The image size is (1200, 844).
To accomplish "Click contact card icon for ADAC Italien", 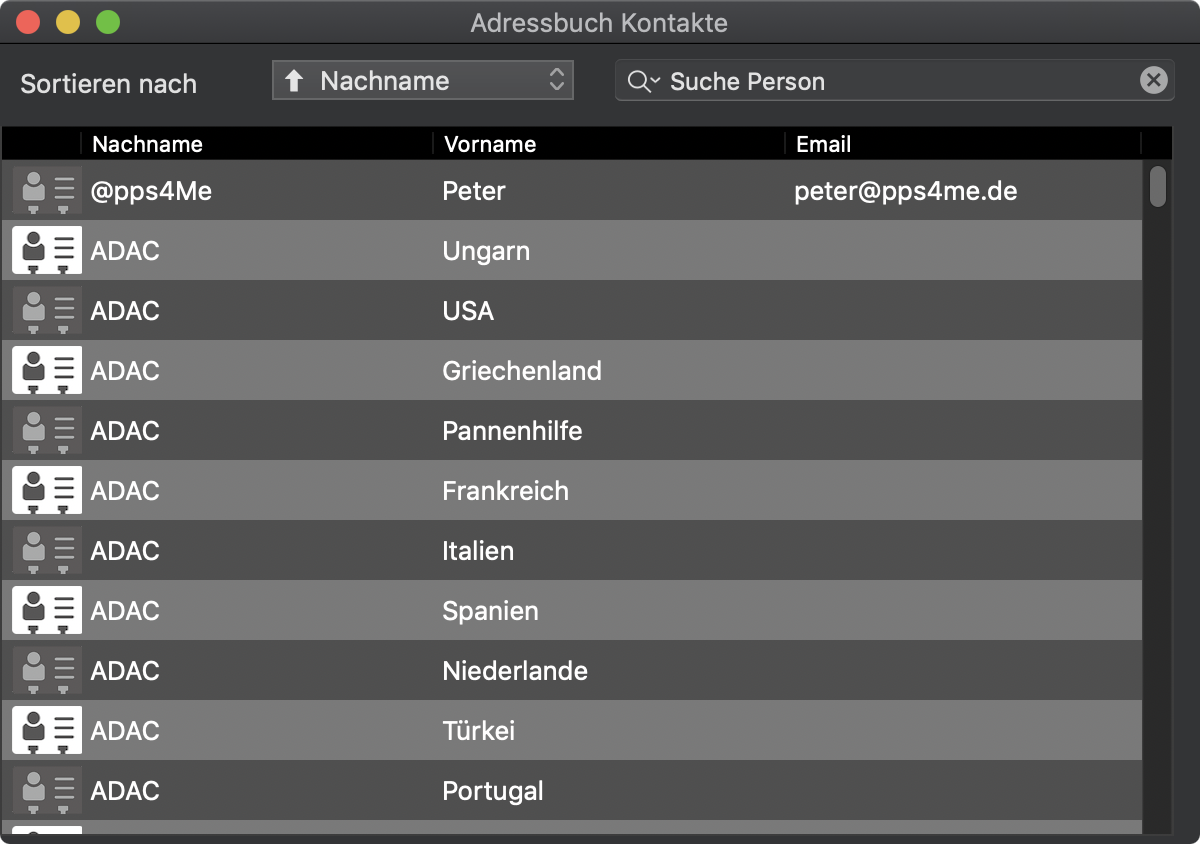I will click(x=47, y=551).
